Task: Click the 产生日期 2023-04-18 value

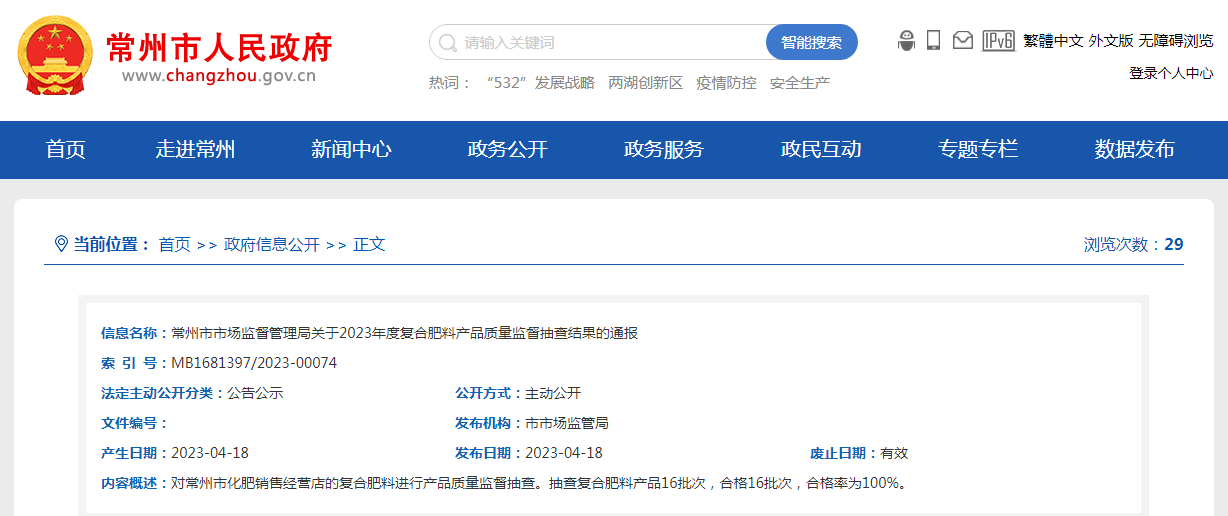Action: point(210,453)
